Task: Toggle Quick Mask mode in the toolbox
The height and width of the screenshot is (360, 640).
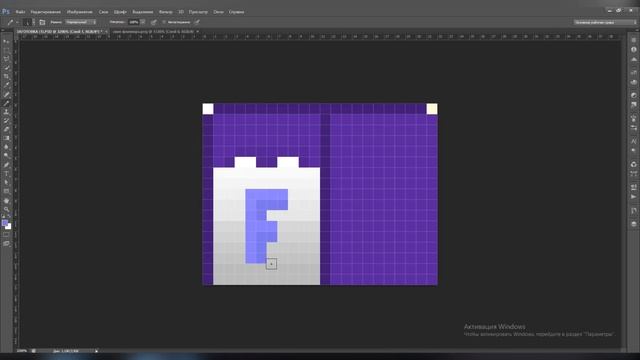Action: pos(6,235)
